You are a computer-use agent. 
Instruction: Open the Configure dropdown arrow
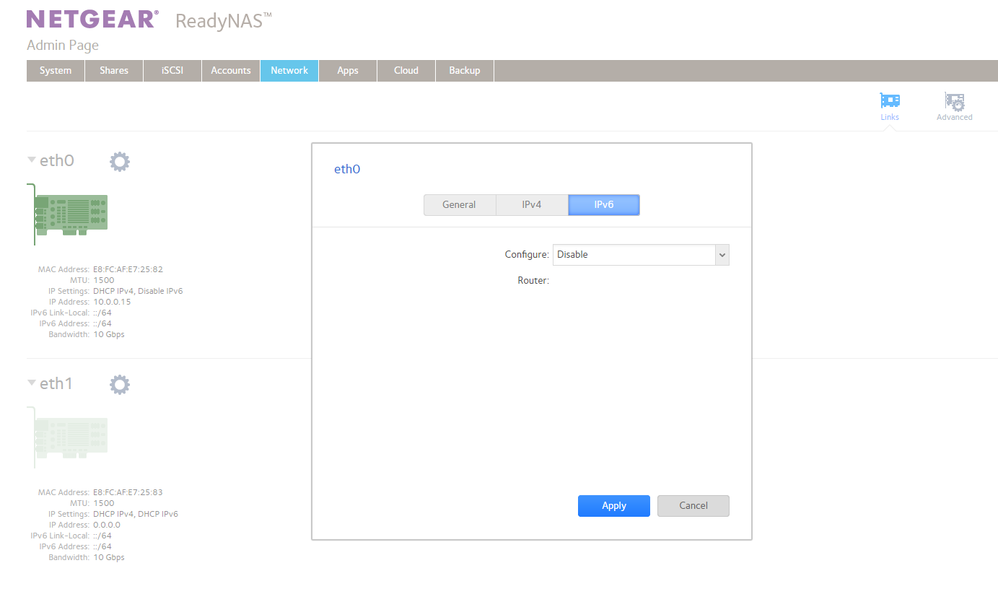[722, 255]
